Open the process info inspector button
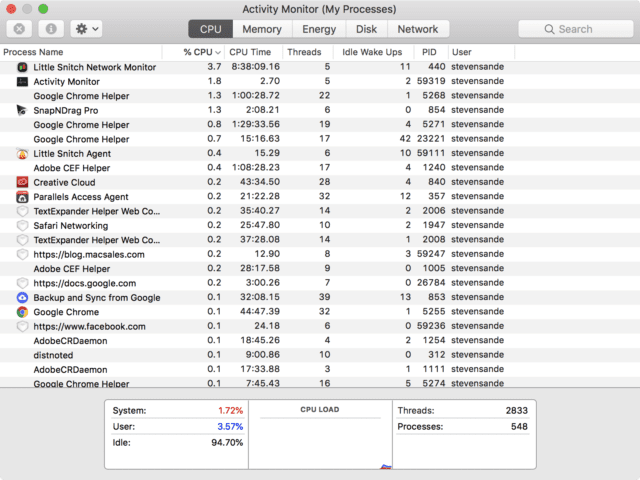Screen dimensions: 640x480 (x=51, y=29)
